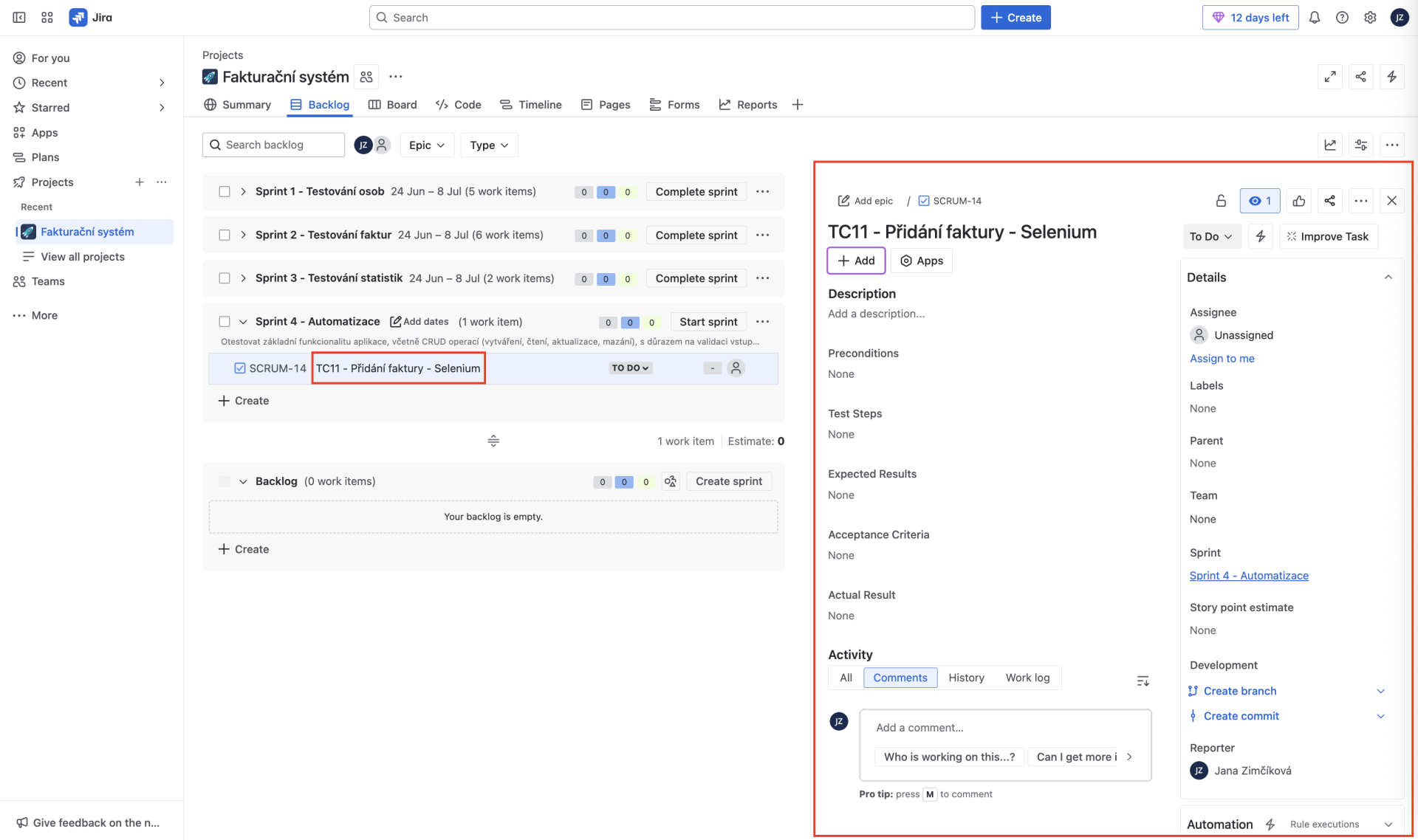Image resolution: width=1418 pixels, height=840 pixels.
Task: Collapse the Backlog section
Action: [243, 482]
